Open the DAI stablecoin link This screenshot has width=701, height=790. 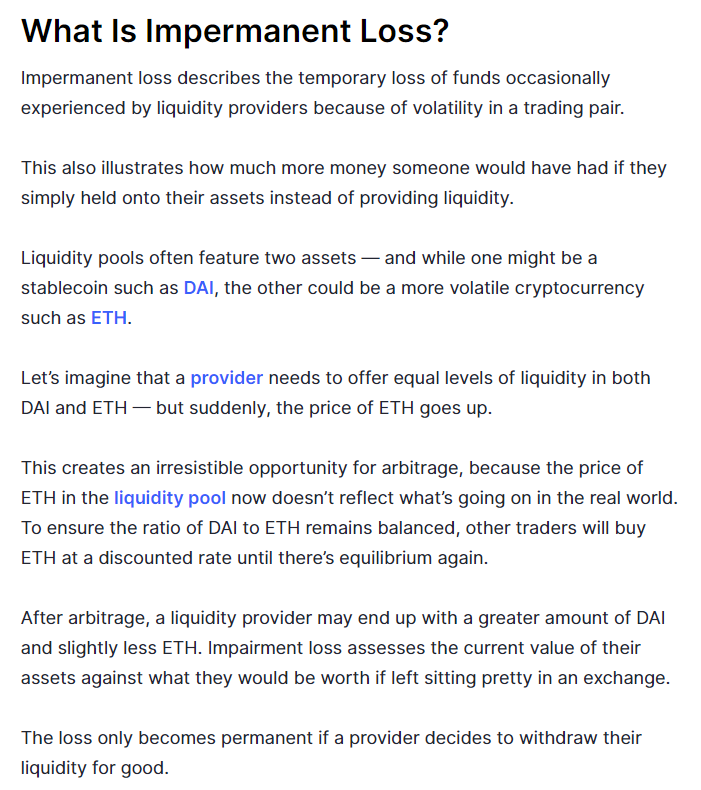(x=199, y=288)
